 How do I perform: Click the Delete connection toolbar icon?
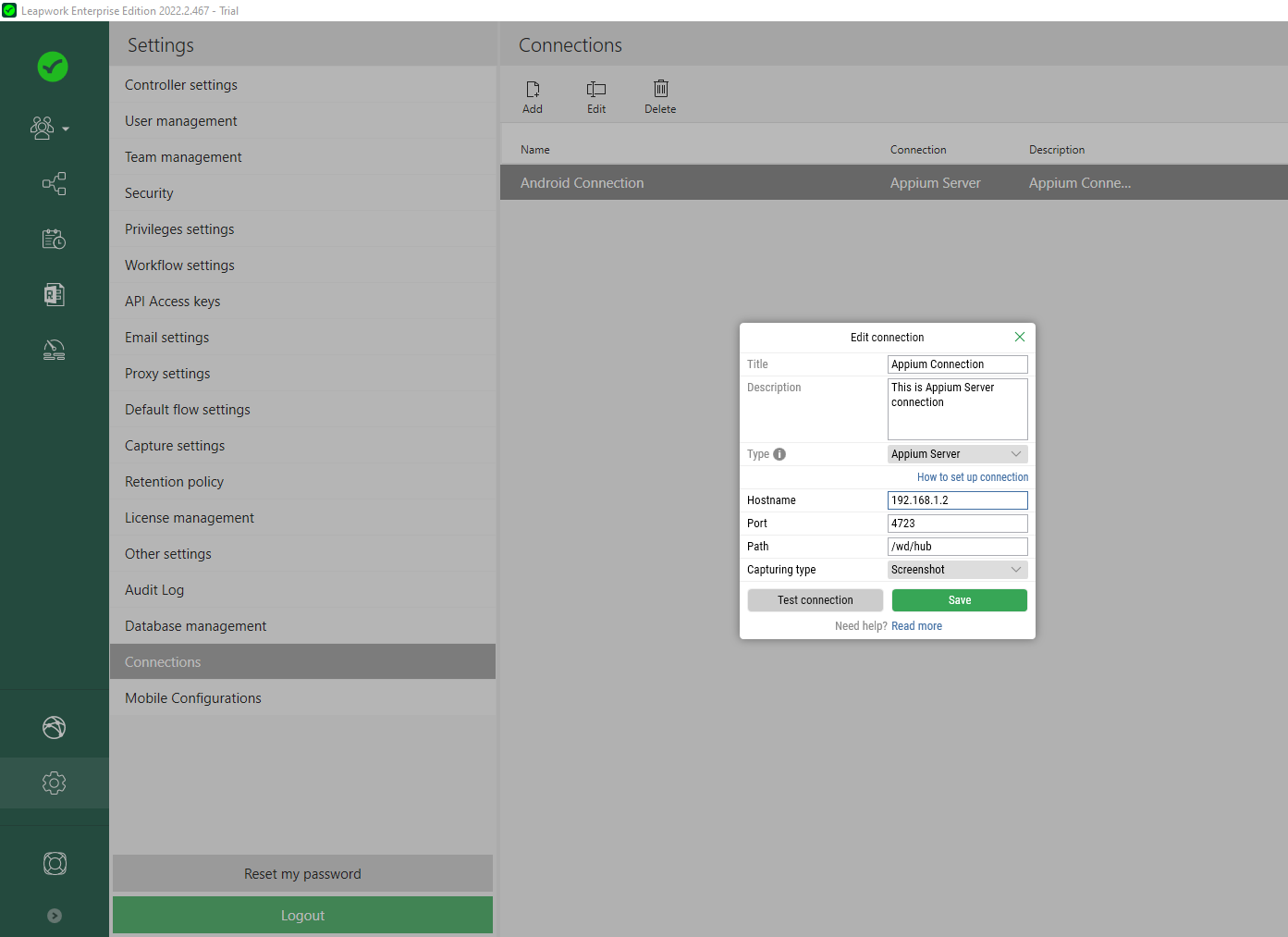pyautogui.click(x=660, y=95)
